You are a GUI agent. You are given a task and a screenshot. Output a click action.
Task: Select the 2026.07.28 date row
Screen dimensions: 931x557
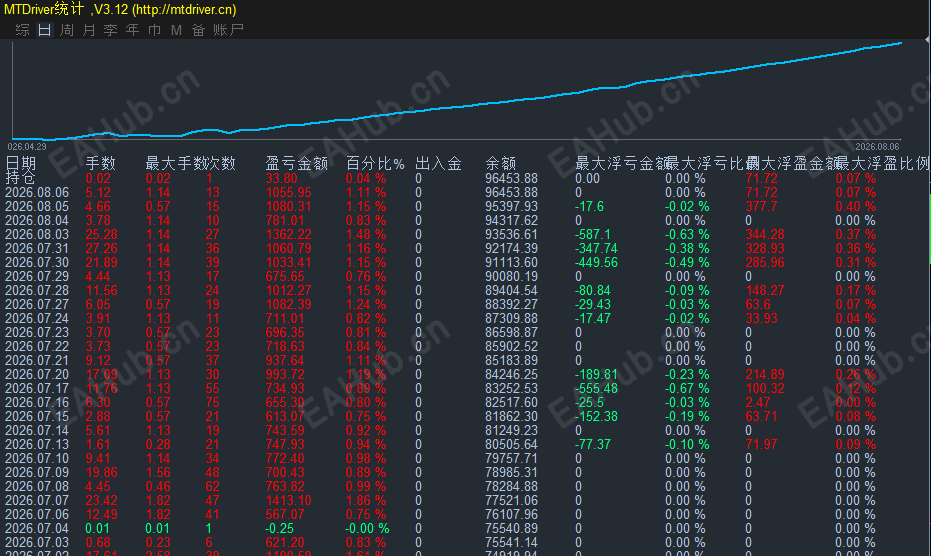(37, 290)
